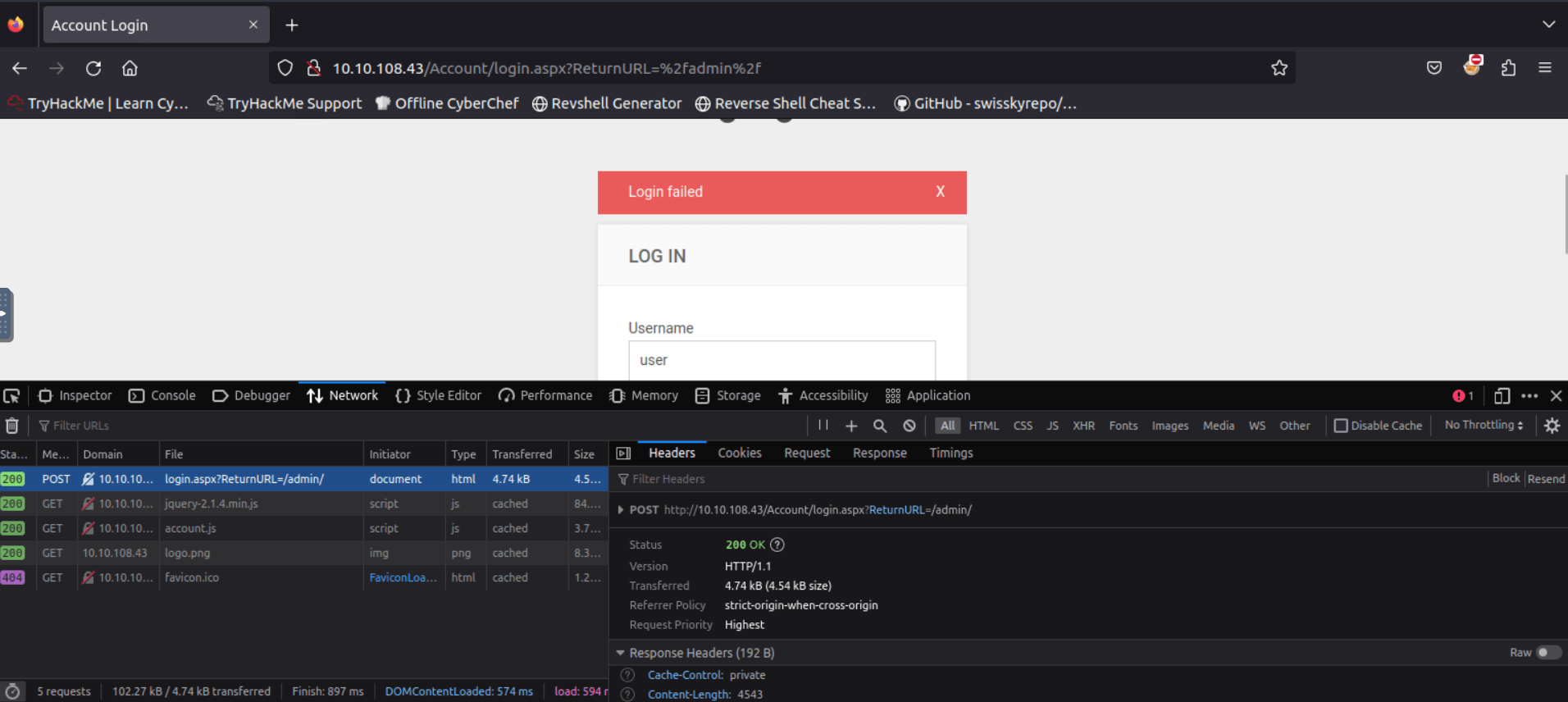
Task: Bookmark this page with star icon
Action: [1279, 68]
